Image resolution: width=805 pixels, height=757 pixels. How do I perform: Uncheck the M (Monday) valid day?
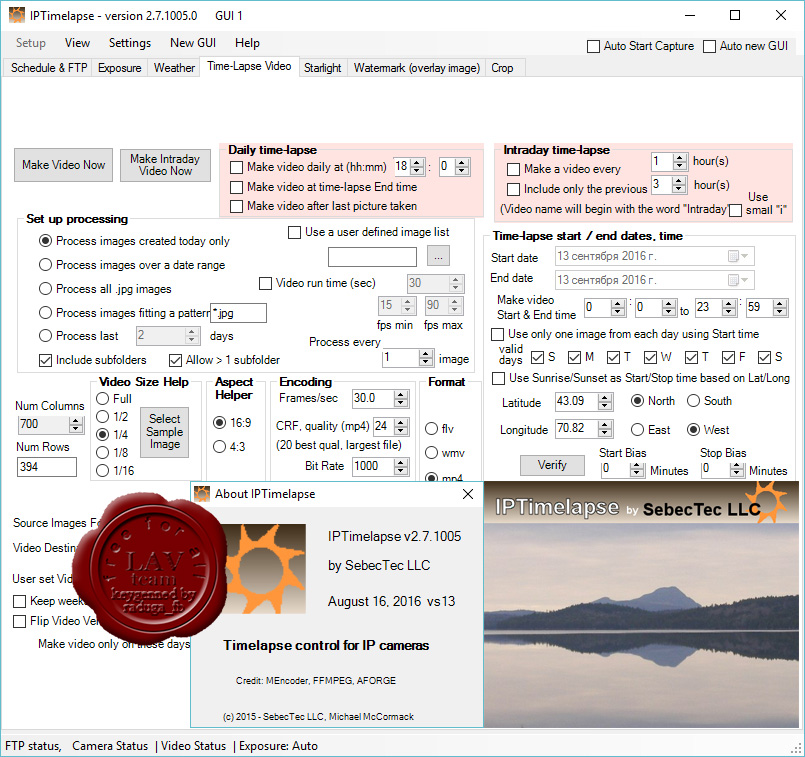tap(574, 357)
